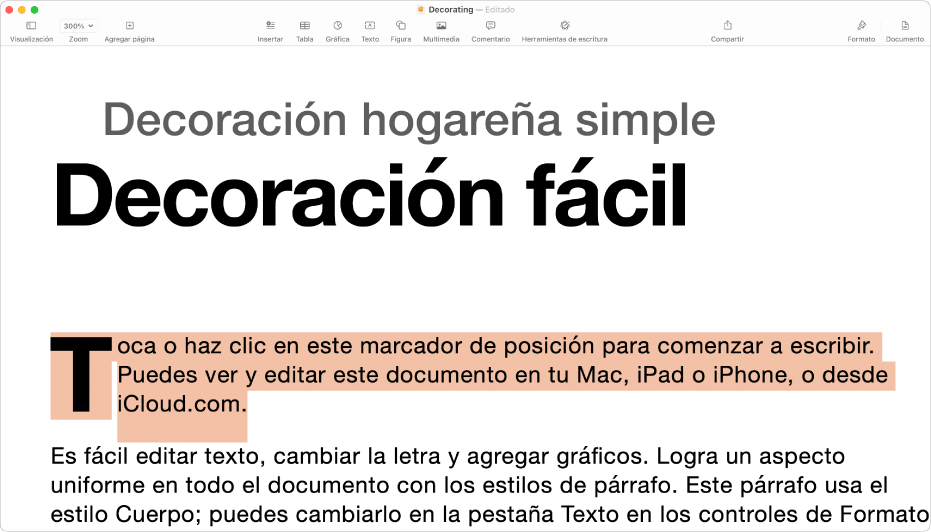The width and height of the screenshot is (931, 532).
Task: Add a comment with Comentario icon
Action: (x=490, y=26)
